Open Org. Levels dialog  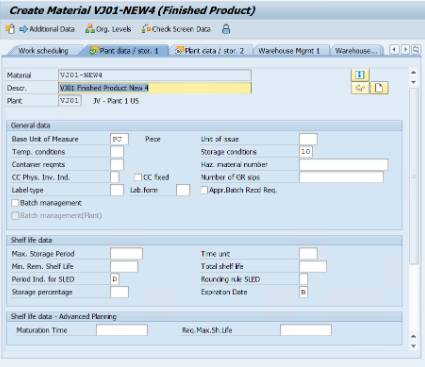[108, 29]
